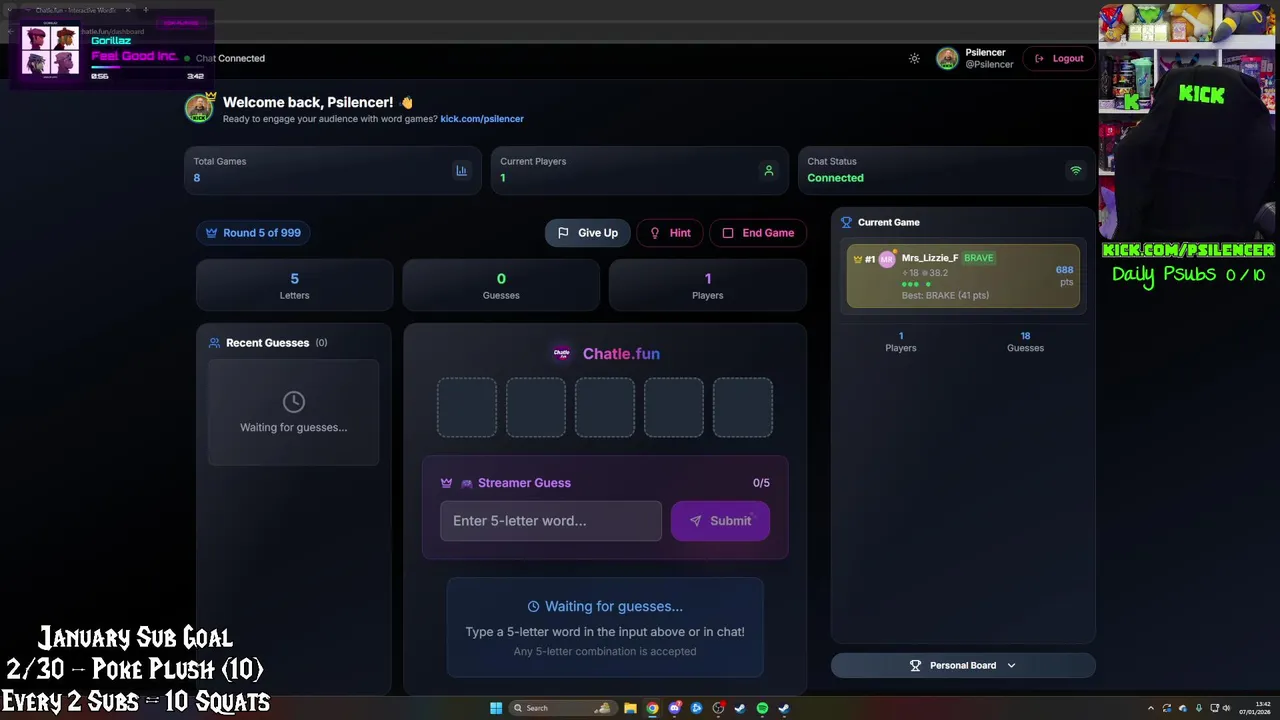Click the Round 5 of 999 badge
This screenshot has height=720, width=1280.
point(253,233)
